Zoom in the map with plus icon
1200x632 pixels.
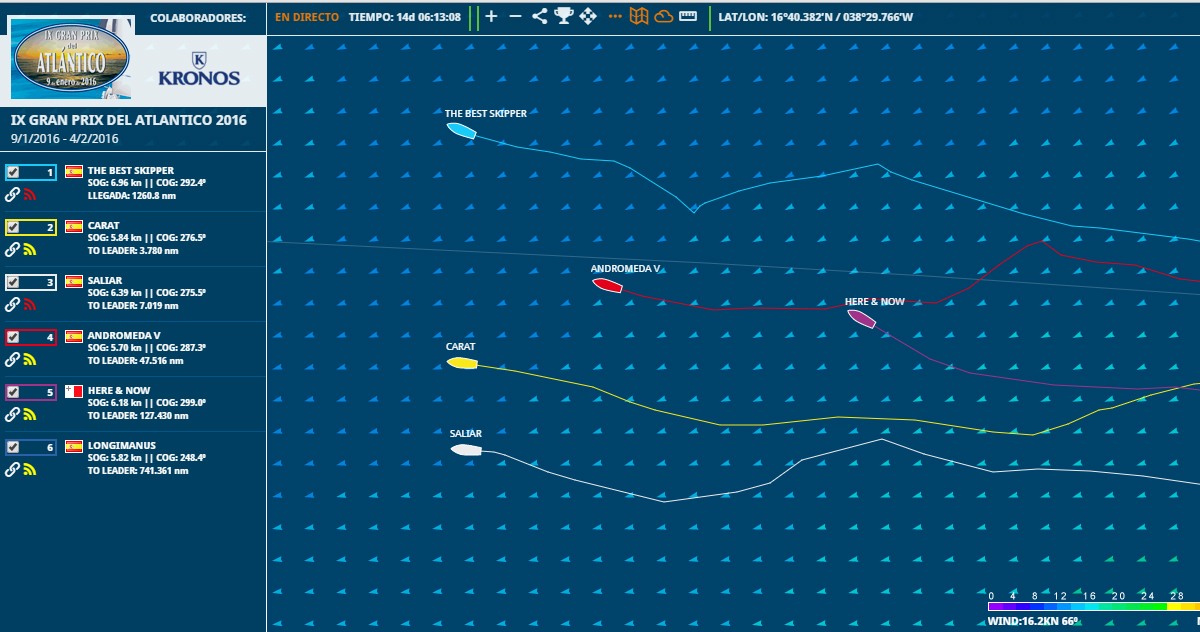[491, 16]
